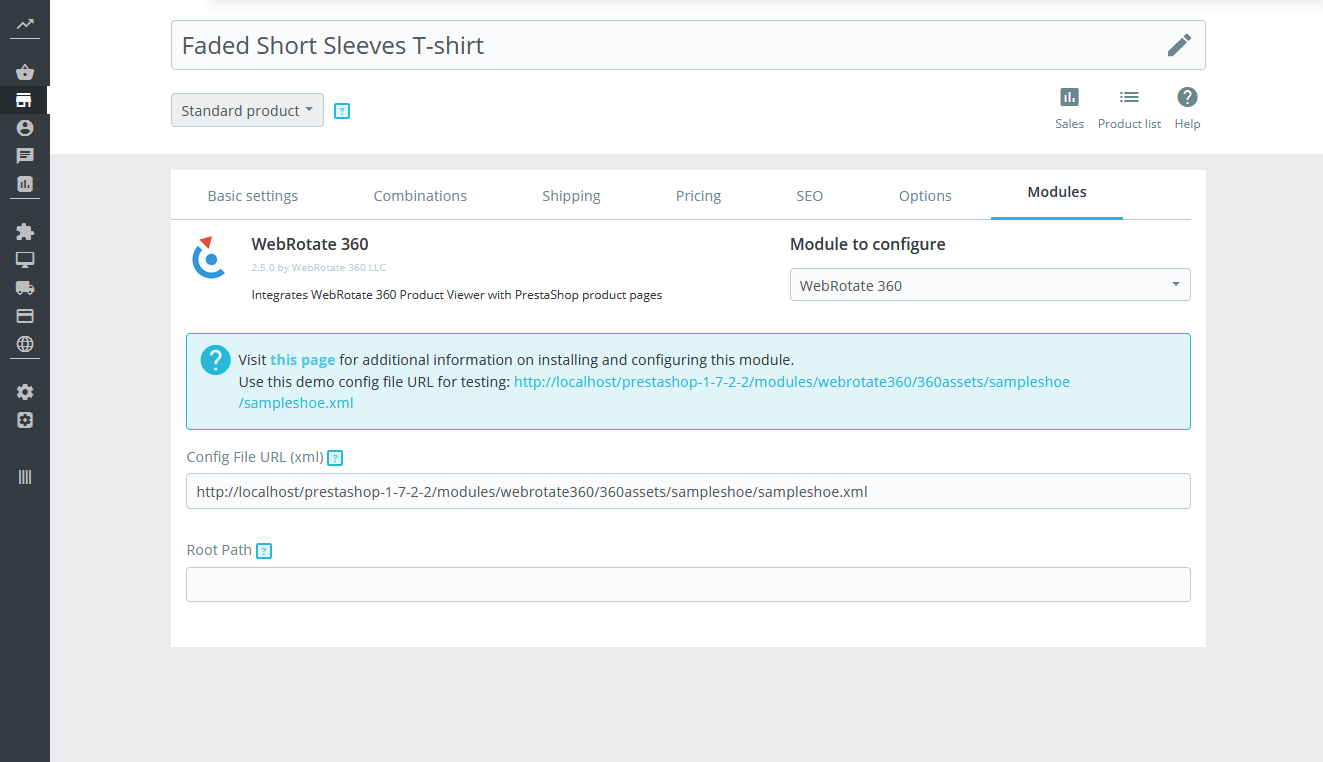The image size is (1323, 762).
Task: Switch to the Basic settings tab
Action: [252, 196]
